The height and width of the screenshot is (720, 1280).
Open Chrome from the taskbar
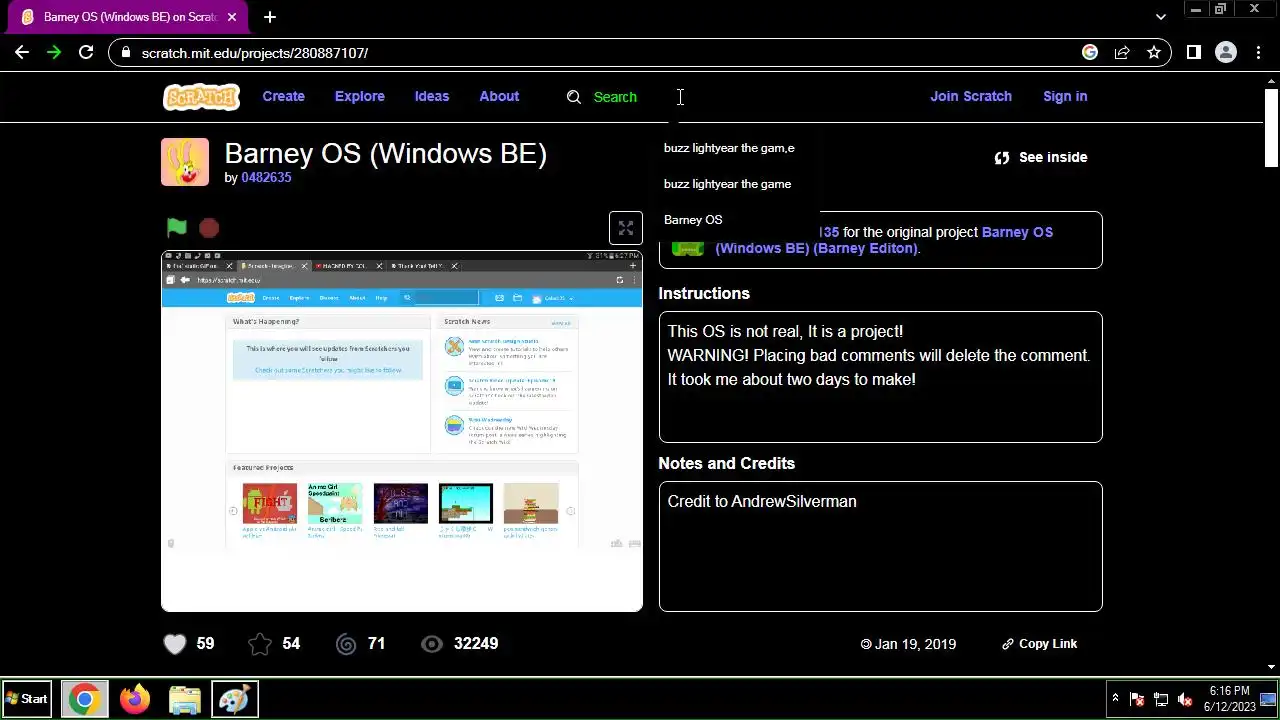tap(84, 699)
